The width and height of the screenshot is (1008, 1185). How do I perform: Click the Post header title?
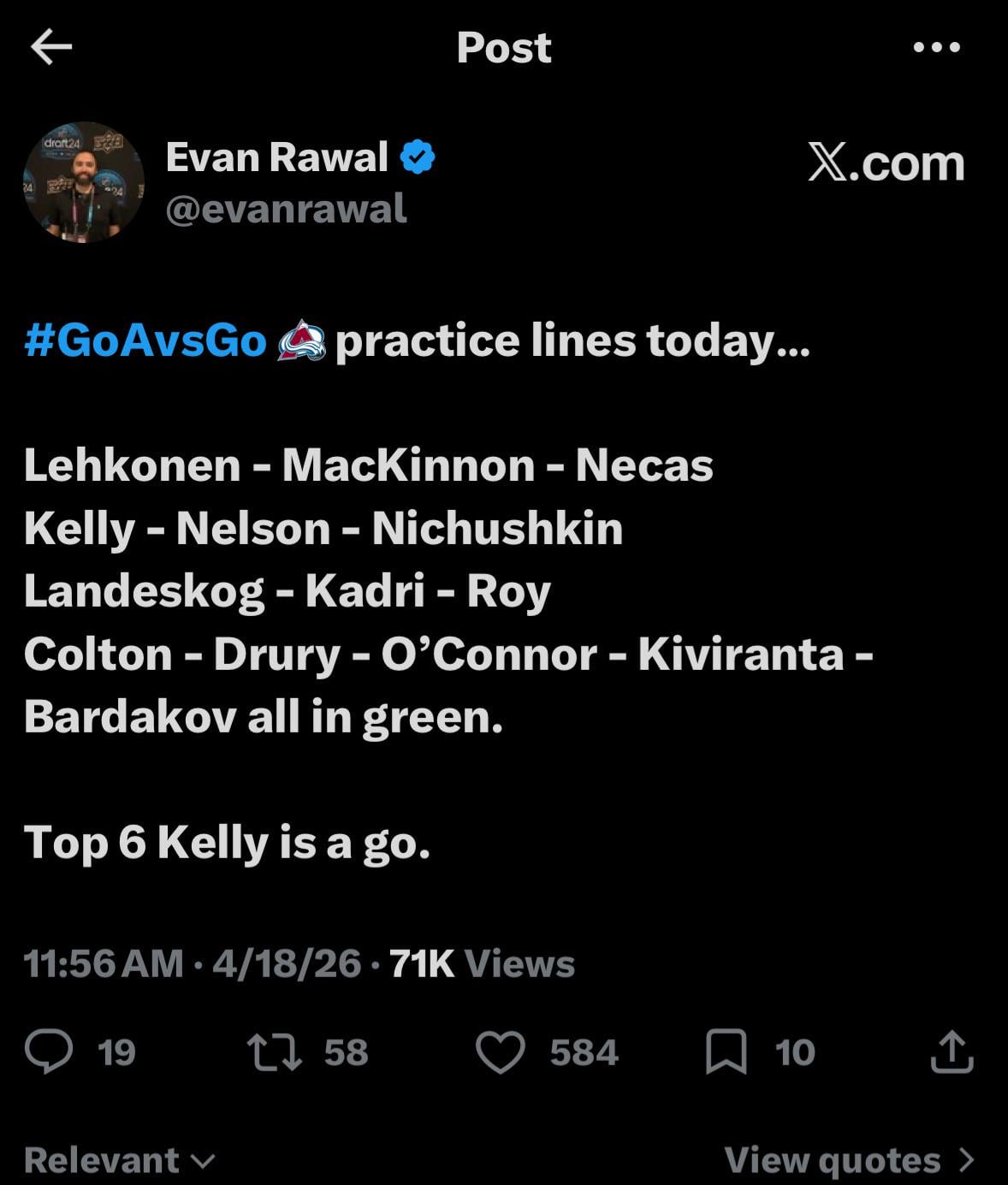pyautogui.click(x=503, y=47)
